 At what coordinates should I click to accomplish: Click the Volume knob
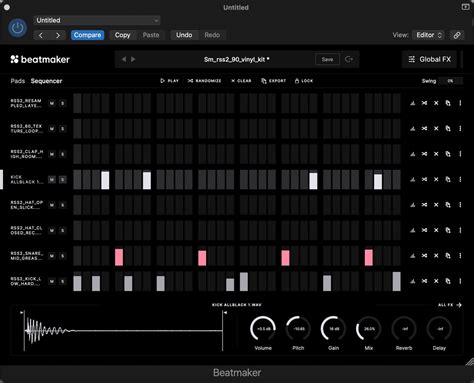click(263, 329)
